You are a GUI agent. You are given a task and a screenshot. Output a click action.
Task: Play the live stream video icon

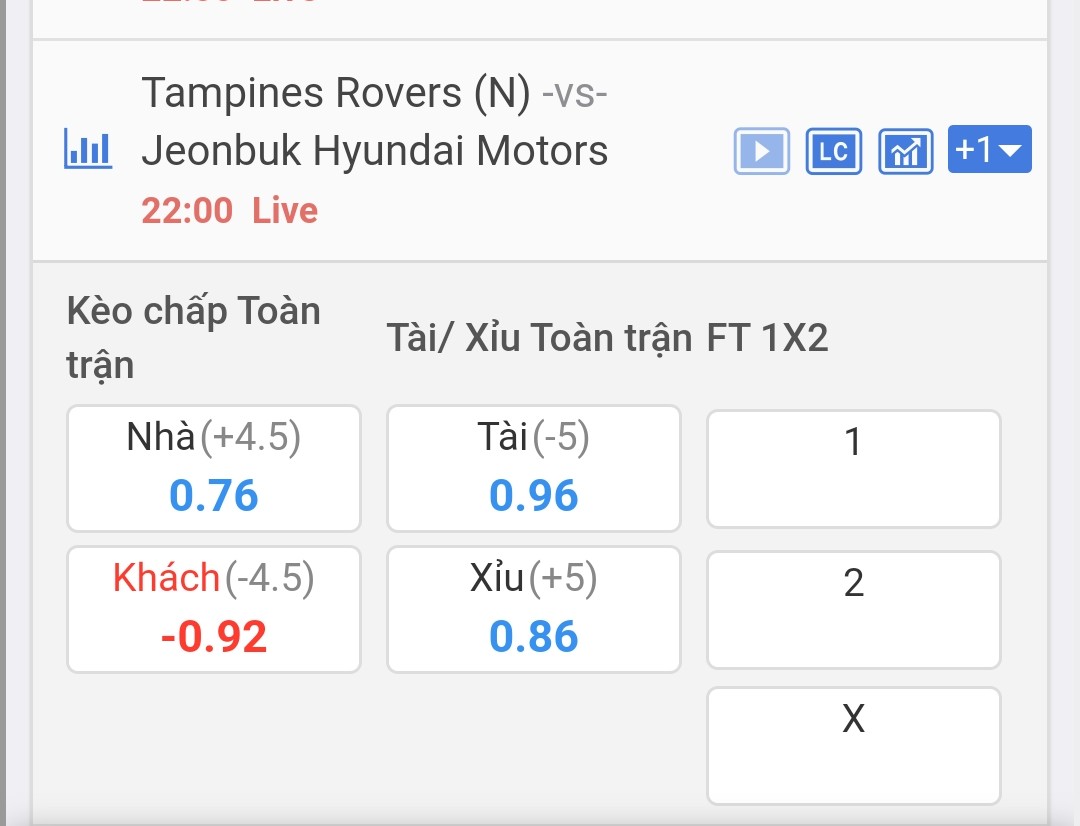click(x=762, y=151)
